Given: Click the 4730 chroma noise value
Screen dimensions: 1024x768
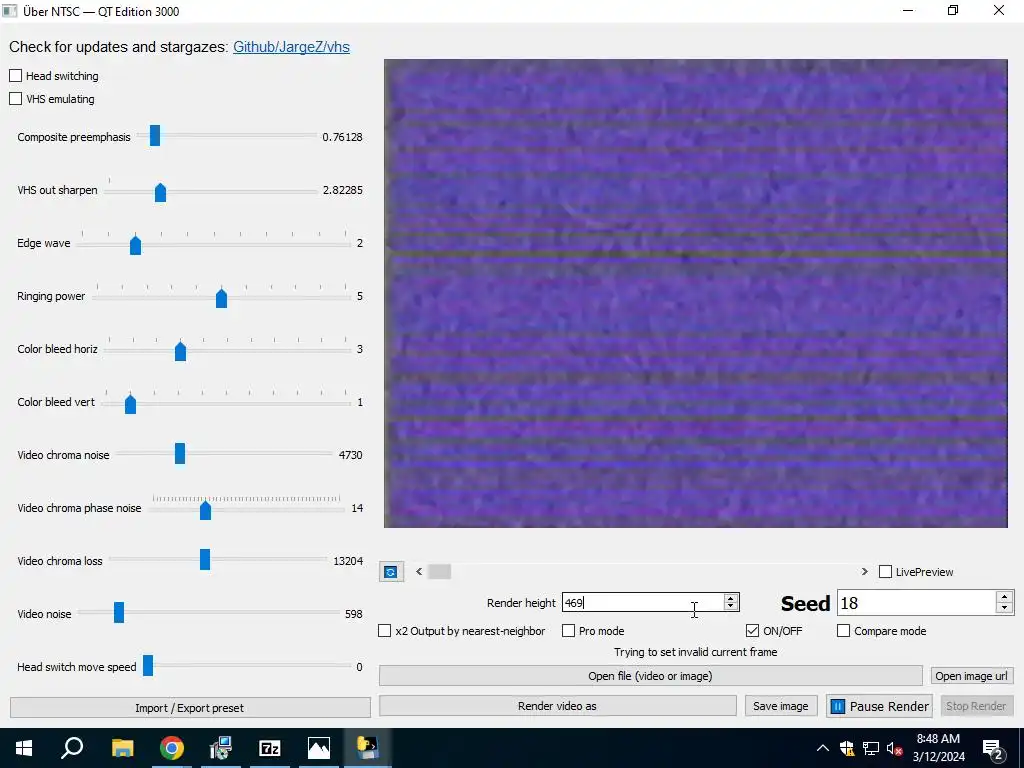Looking at the screenshot, I should click(x=351, y=455).
